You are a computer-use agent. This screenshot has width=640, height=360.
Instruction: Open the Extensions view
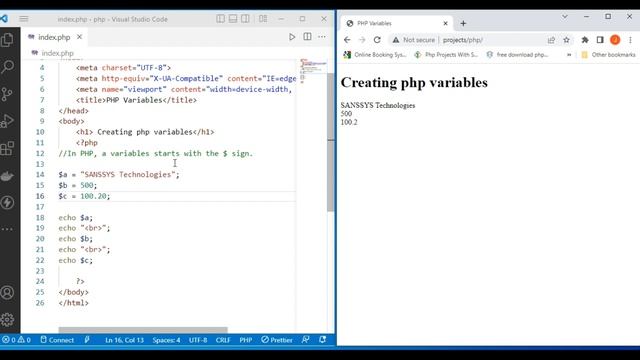click(x=7, y=148)
